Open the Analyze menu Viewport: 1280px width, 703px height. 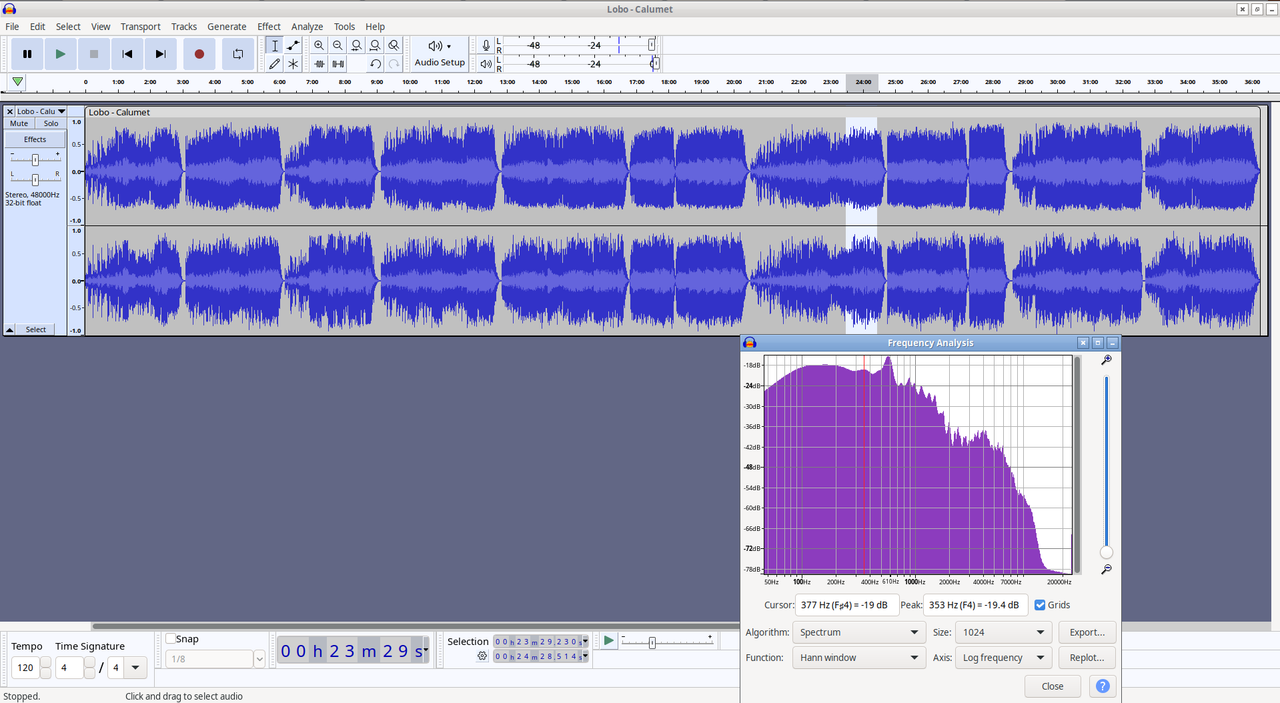coord(307,27)
